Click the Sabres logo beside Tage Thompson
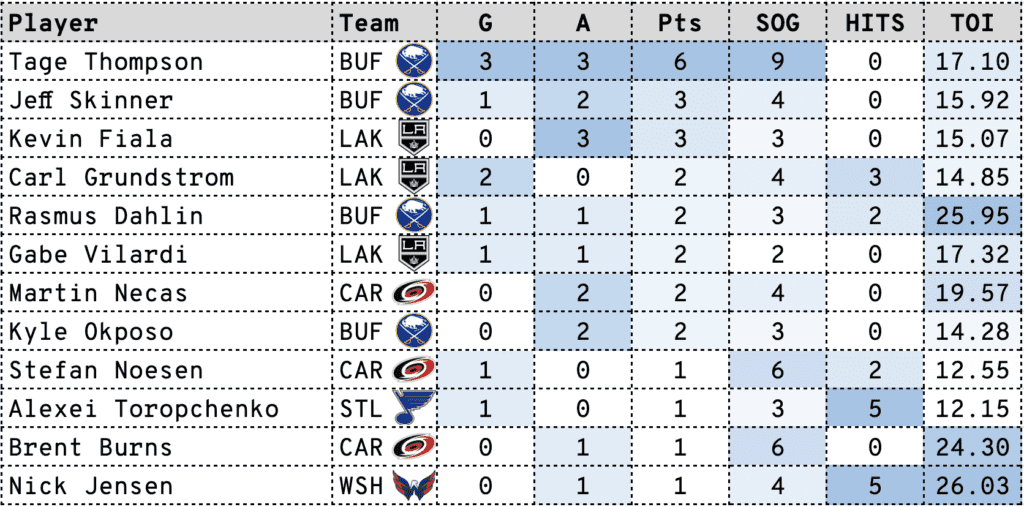This screenshot has height=507, width=1024. (x=413, y=62)
